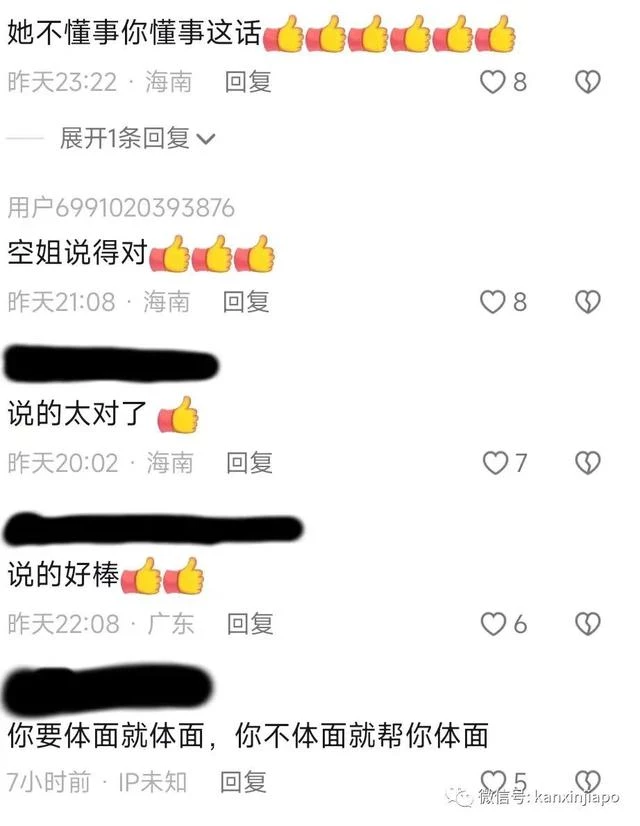Dislike the 说的好棒 comment
Screen dimensions: 640x826
pos(587,624)
